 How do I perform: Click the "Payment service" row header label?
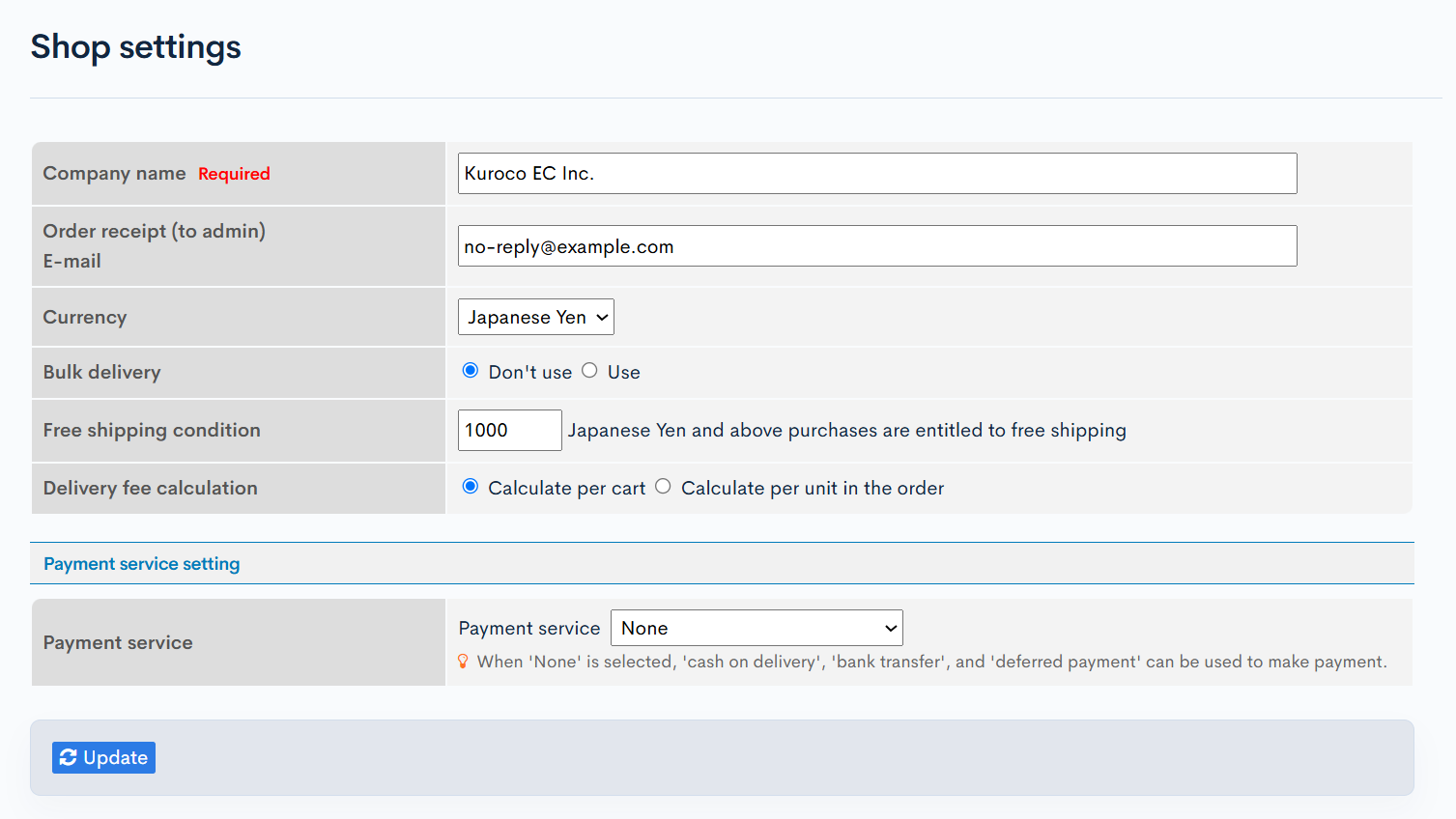click(x=118, y=642)
